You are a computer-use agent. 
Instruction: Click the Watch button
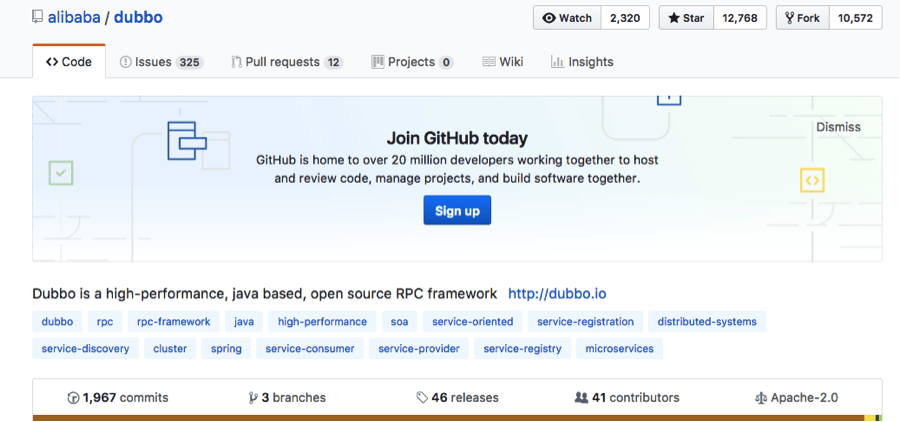coord(567,18)
